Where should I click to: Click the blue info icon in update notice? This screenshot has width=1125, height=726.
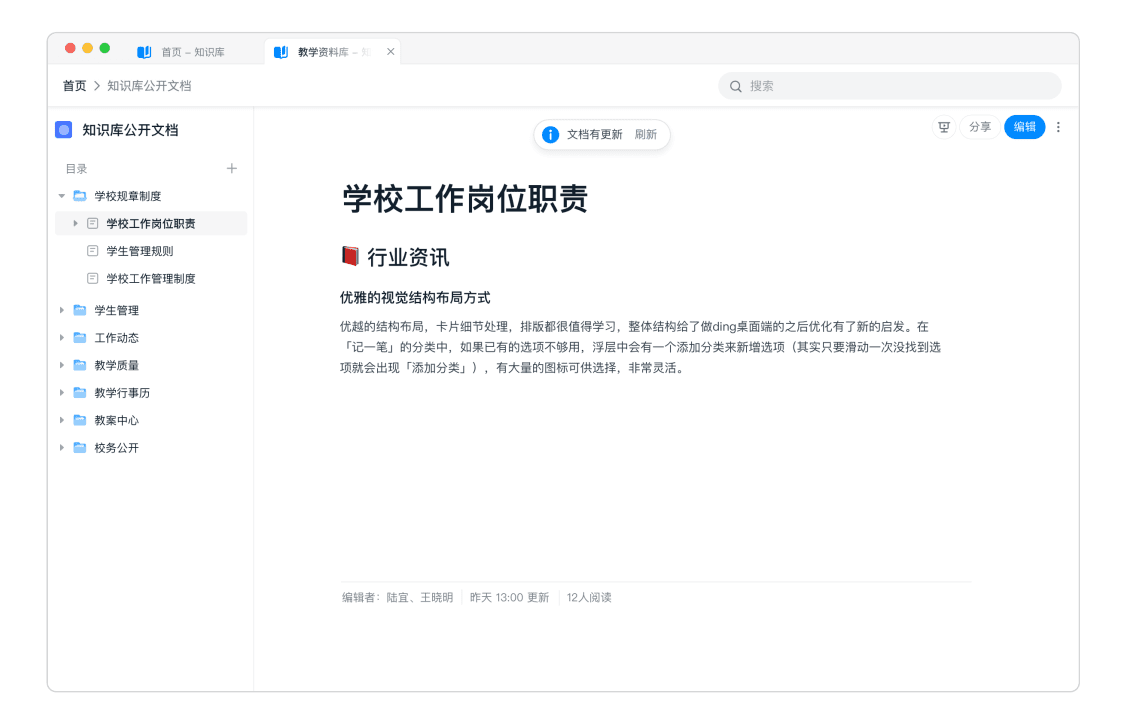pos(550,134)
